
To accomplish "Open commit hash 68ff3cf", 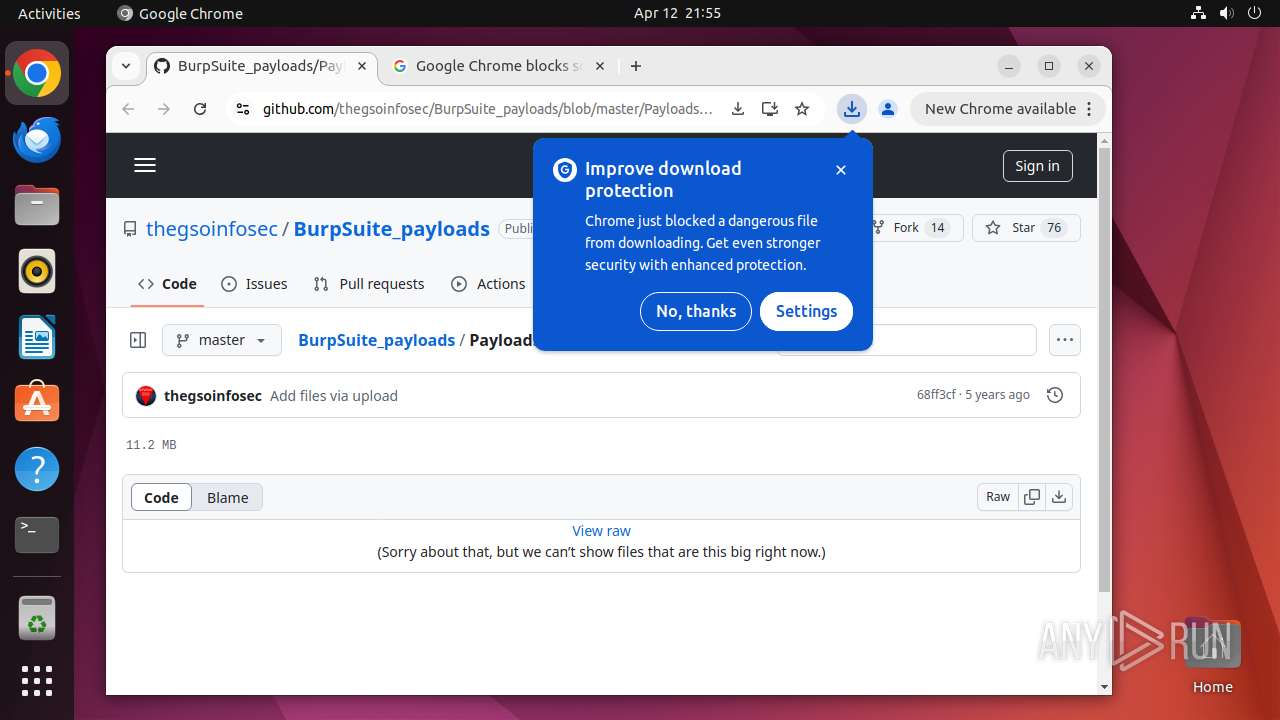I will (936, 395).
